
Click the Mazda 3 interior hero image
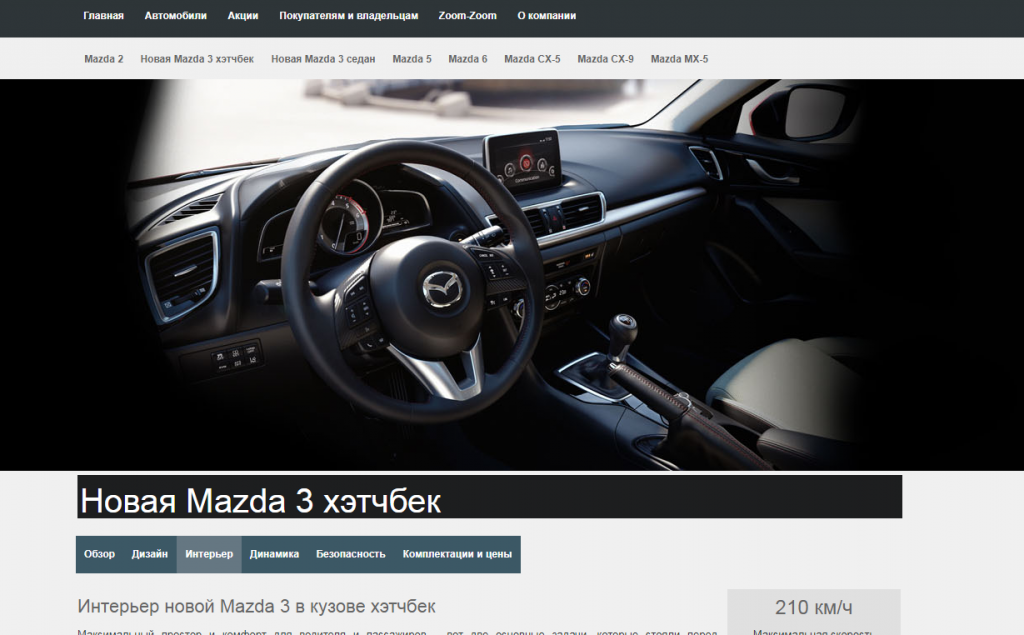click(512, 275)
